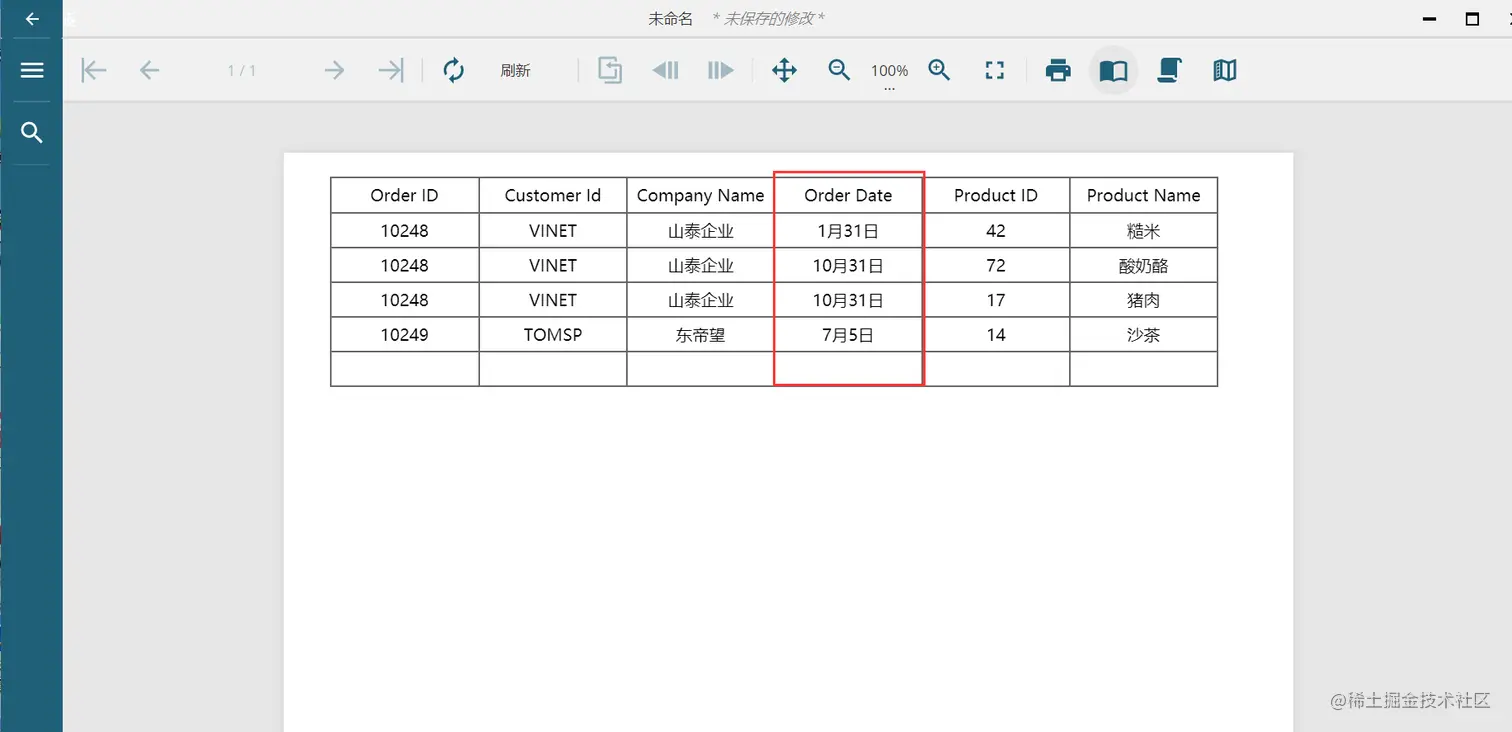Switch to single page view
Viewport: 1512px width, 732px height.
coord(1113,71)
